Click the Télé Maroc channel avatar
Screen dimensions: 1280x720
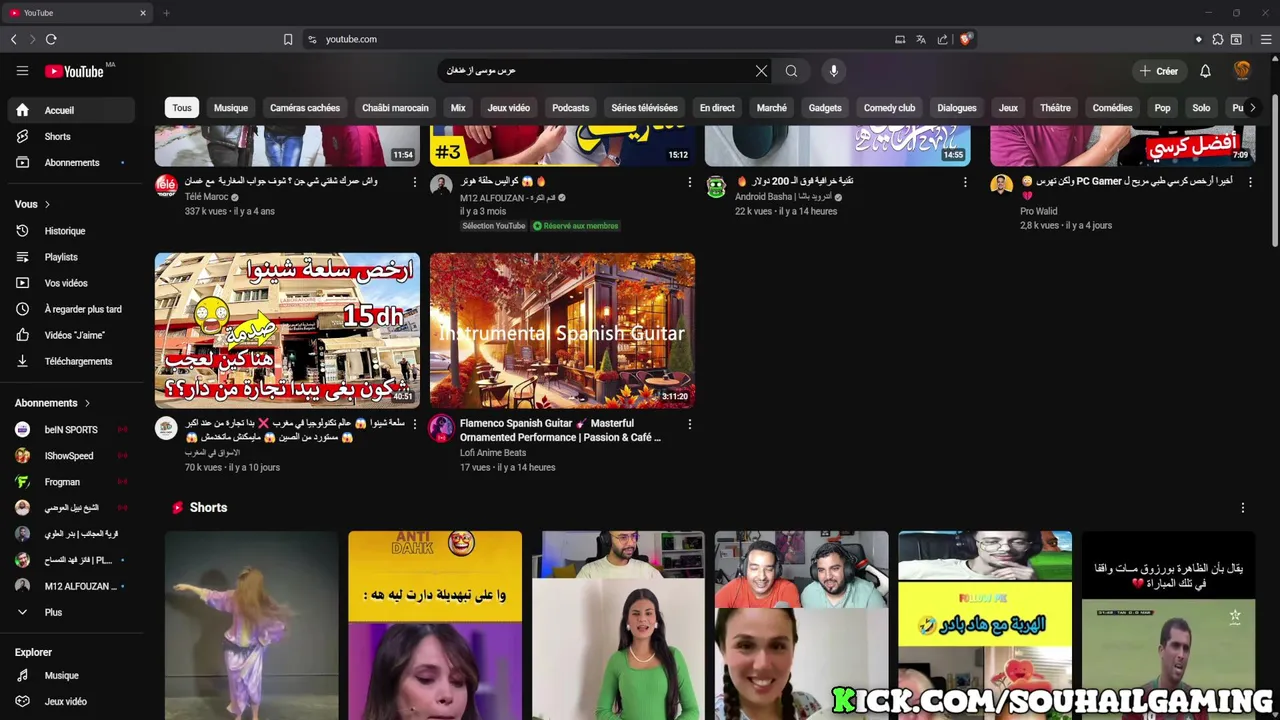(166, 185)
